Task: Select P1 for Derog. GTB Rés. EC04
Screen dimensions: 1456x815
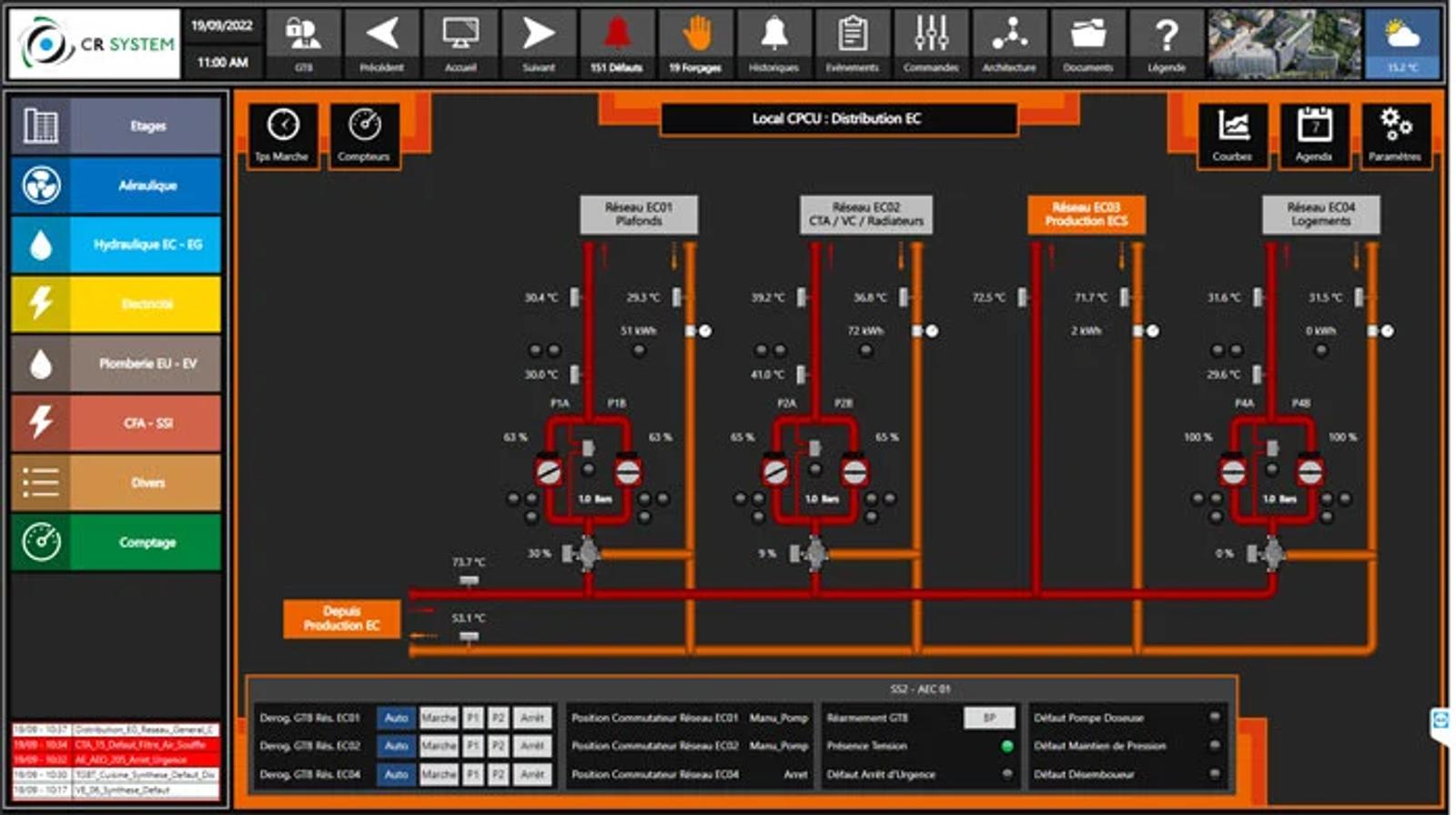Action: 473,774
